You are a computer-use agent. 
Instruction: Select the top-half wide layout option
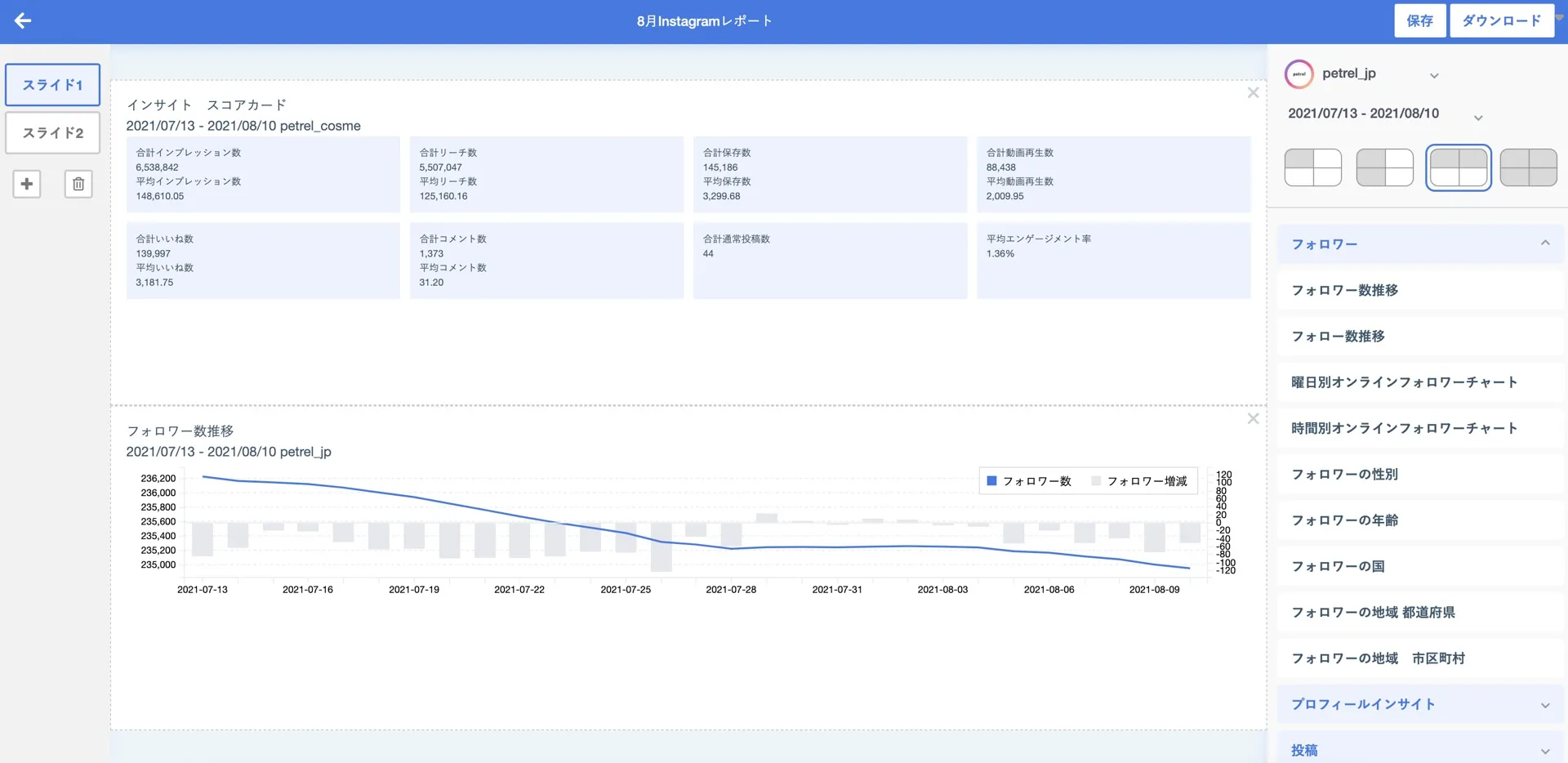tap(1458, 167)
